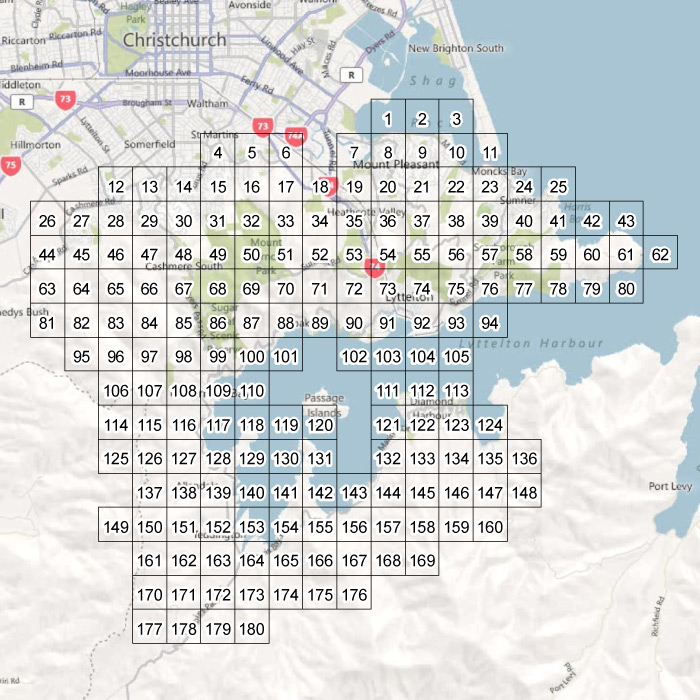Click the Blenheim Rd label

pyautogui.click(x=36, y=66)
